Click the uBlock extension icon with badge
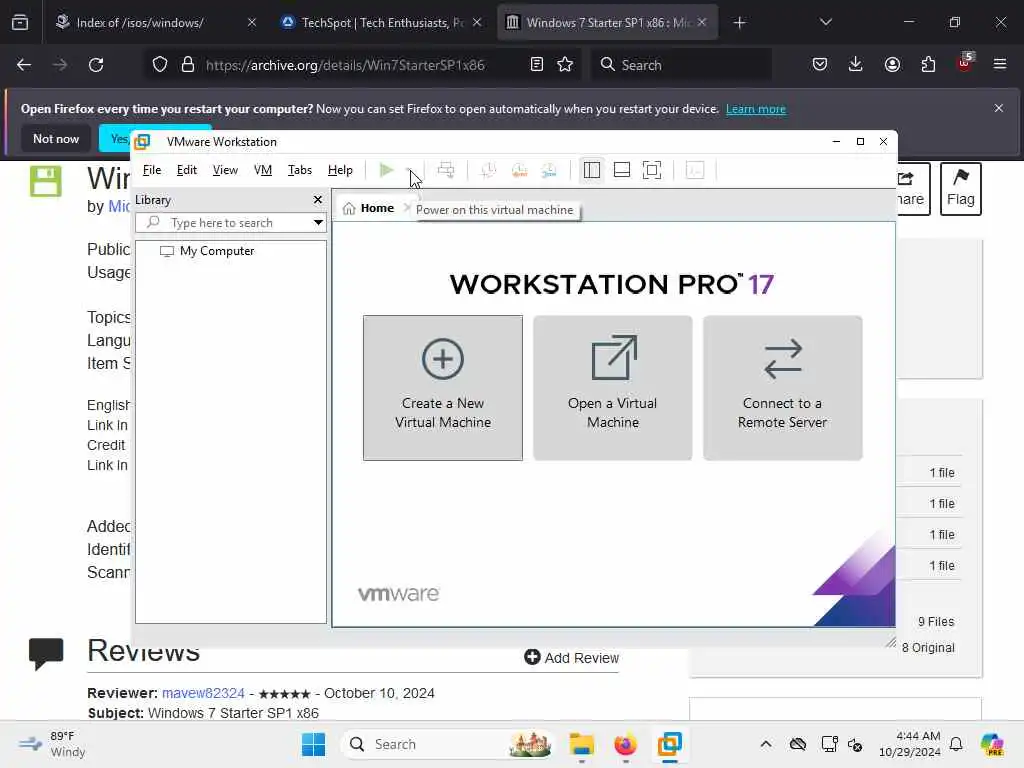Image resolution: width=1024 pixels, height=768 pixels. (x=965, y=63)
